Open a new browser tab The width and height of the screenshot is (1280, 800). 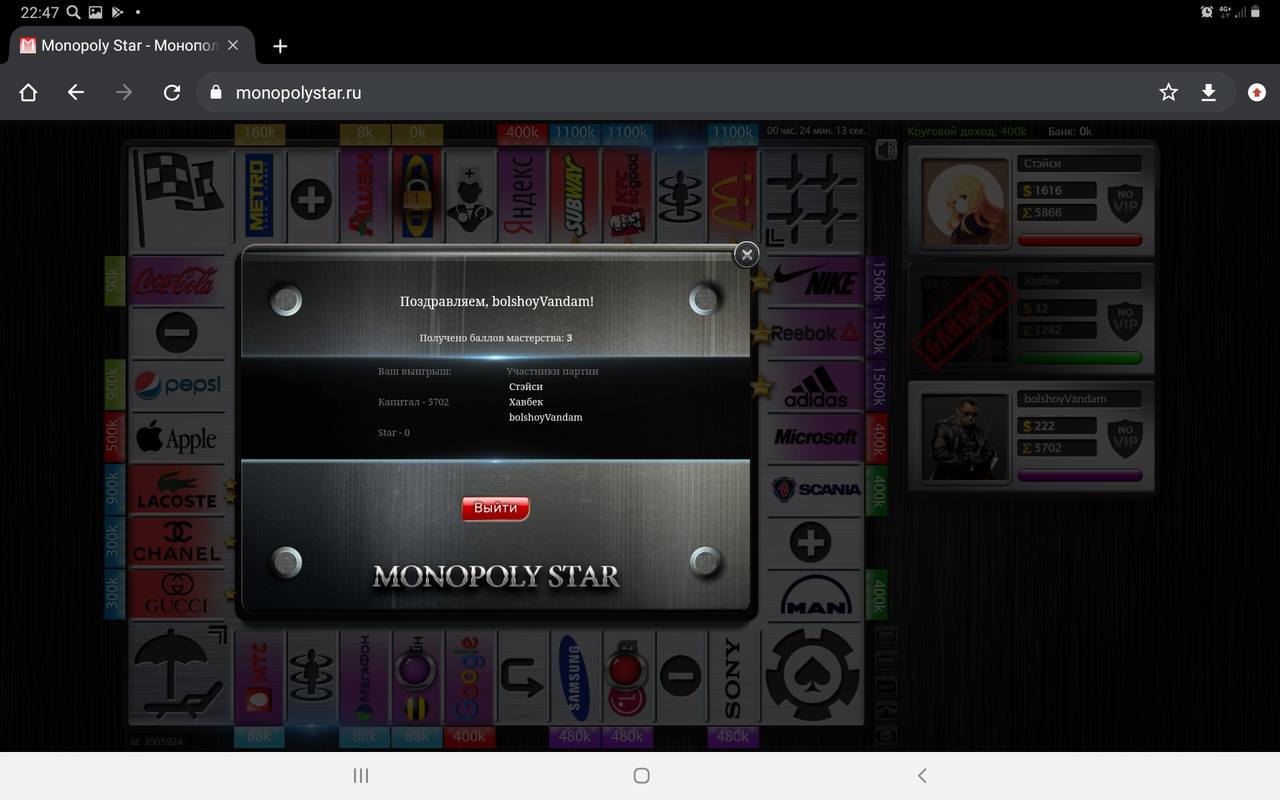click(x=280, y=46)
